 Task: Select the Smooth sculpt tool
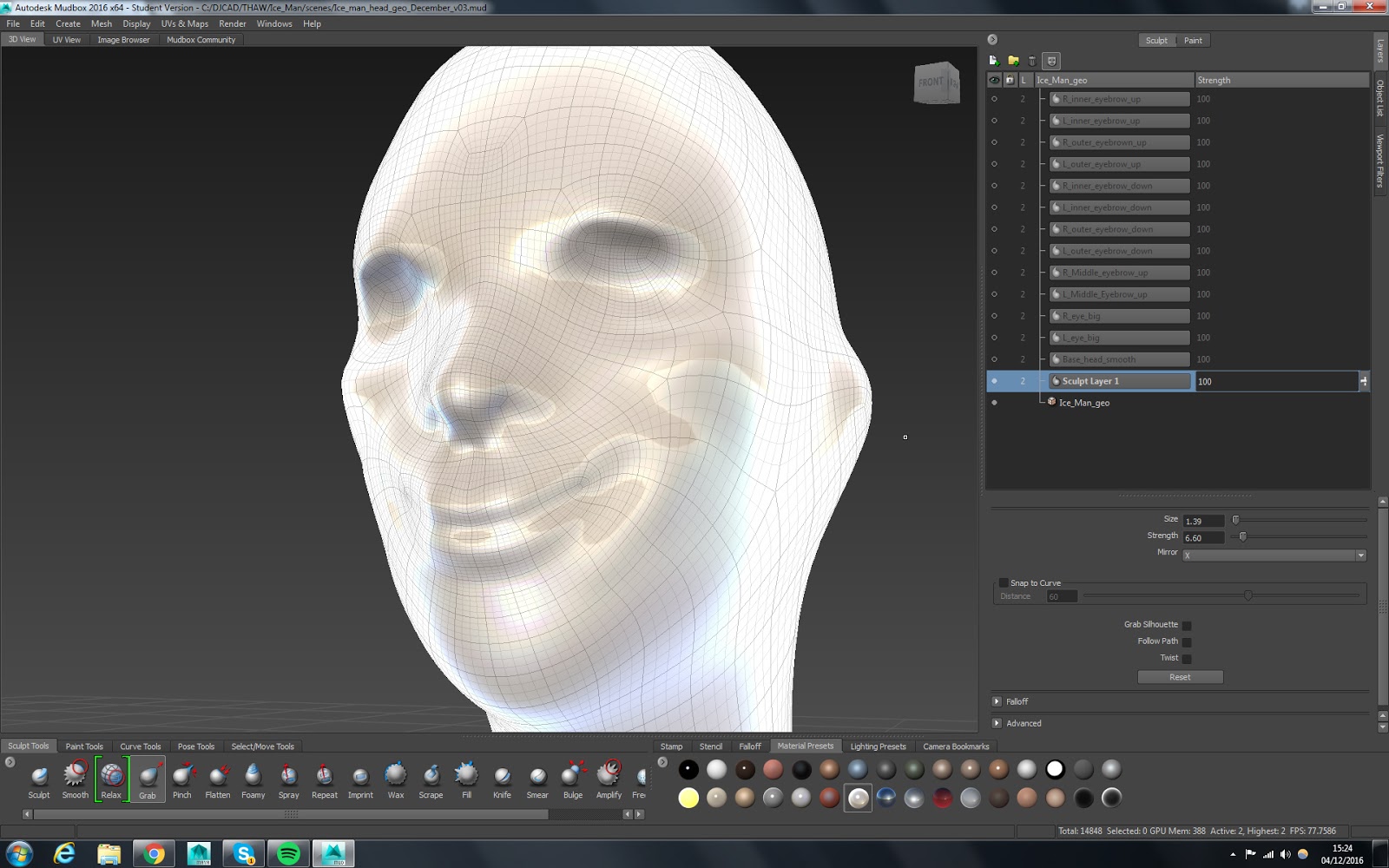pyautogui.click(x=75, y=776)
